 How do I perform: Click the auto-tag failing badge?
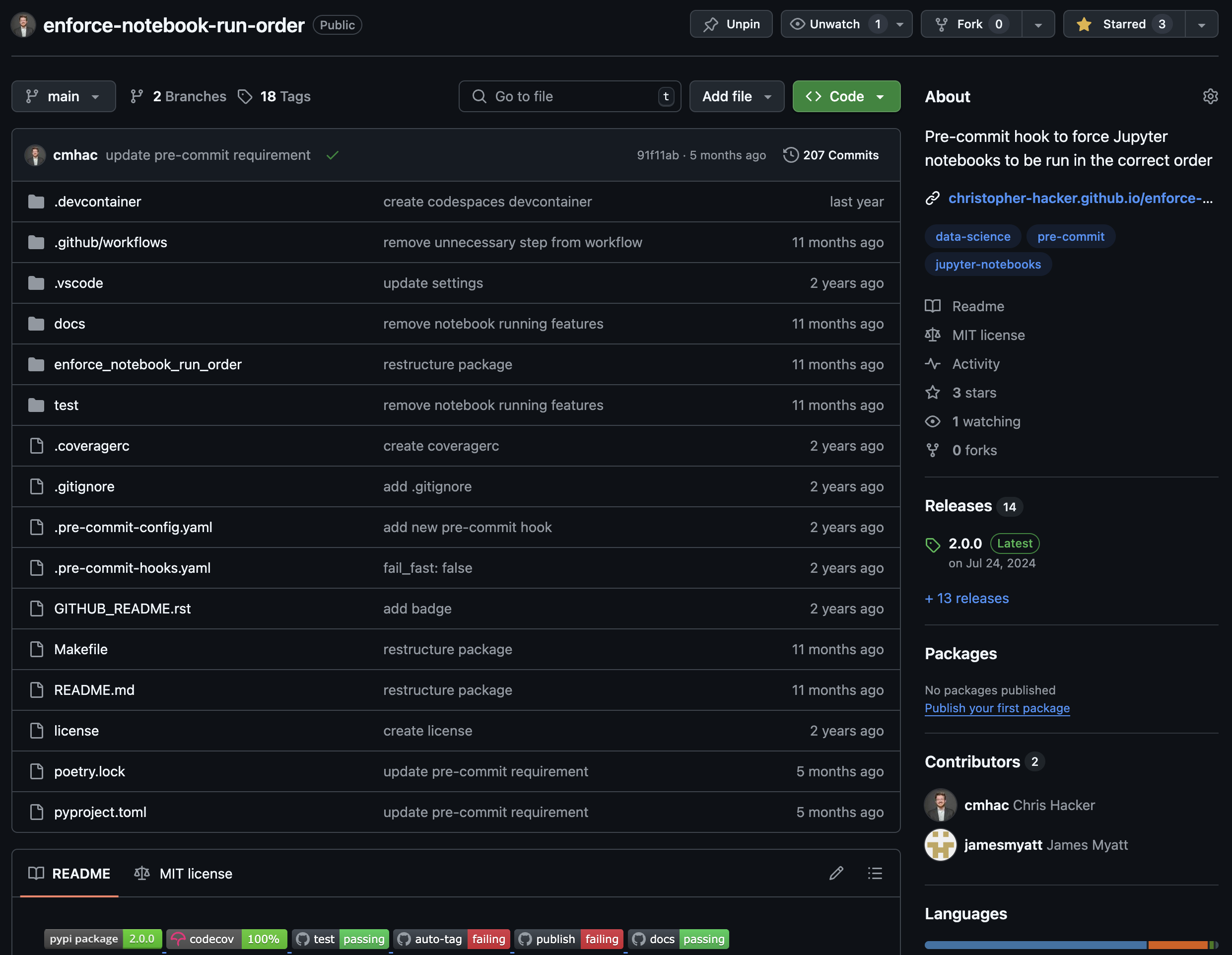452,939
